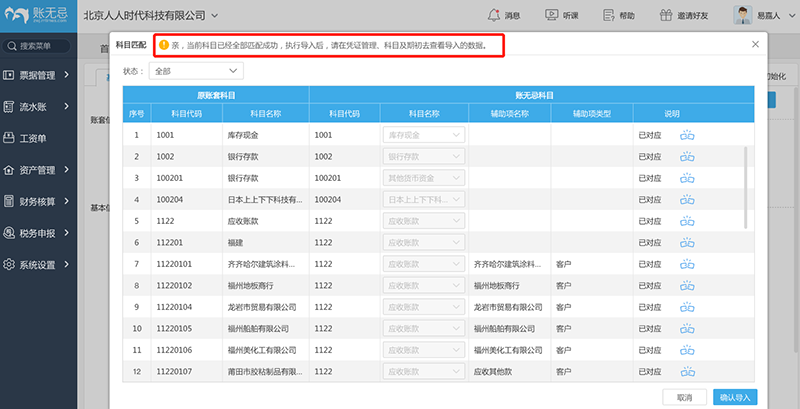
Task: Click cell 龙岩市贸易有限公司 in 原账套 column
Action: point(262,307)
